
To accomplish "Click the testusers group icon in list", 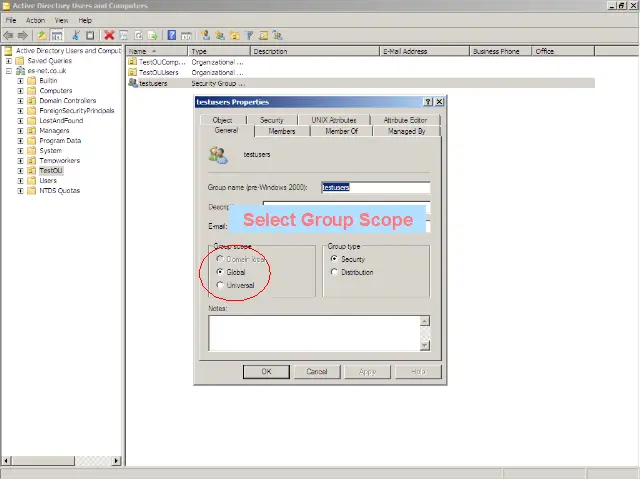I will point(133,83).
